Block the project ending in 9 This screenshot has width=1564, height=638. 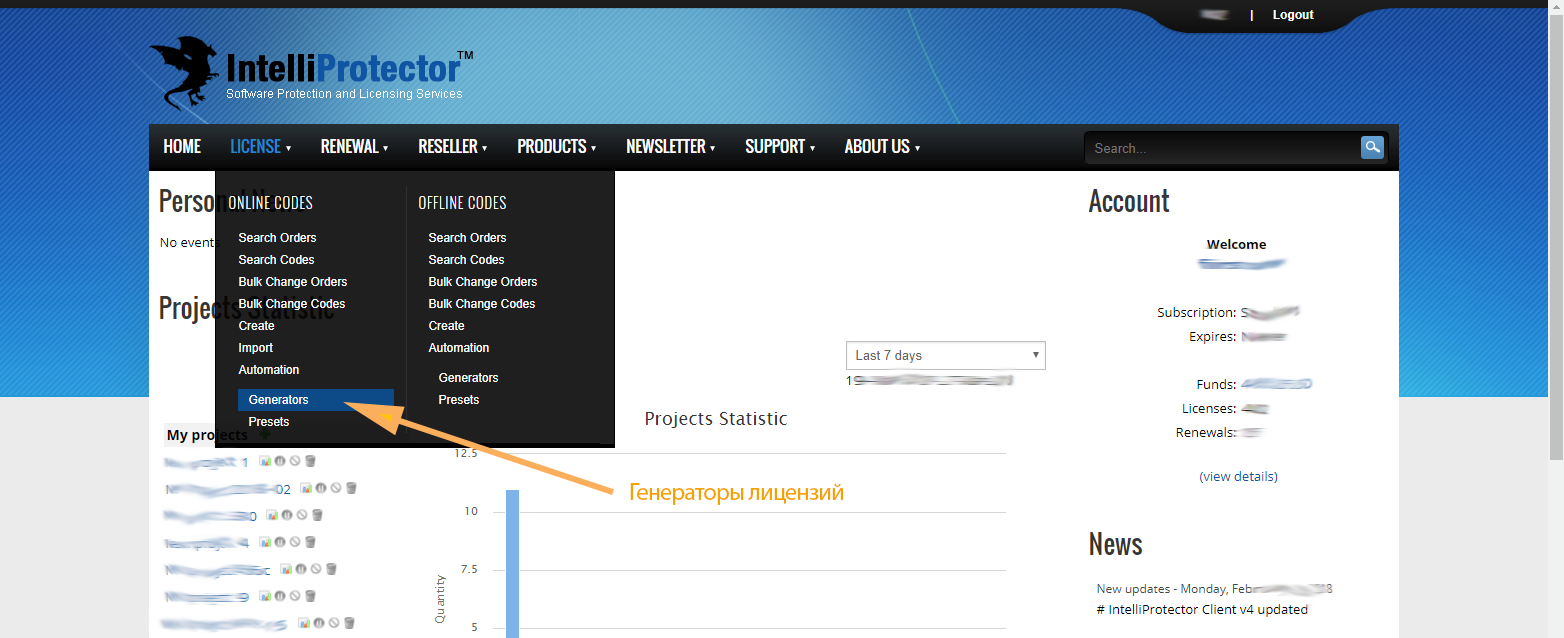click(x=295, y=596)
